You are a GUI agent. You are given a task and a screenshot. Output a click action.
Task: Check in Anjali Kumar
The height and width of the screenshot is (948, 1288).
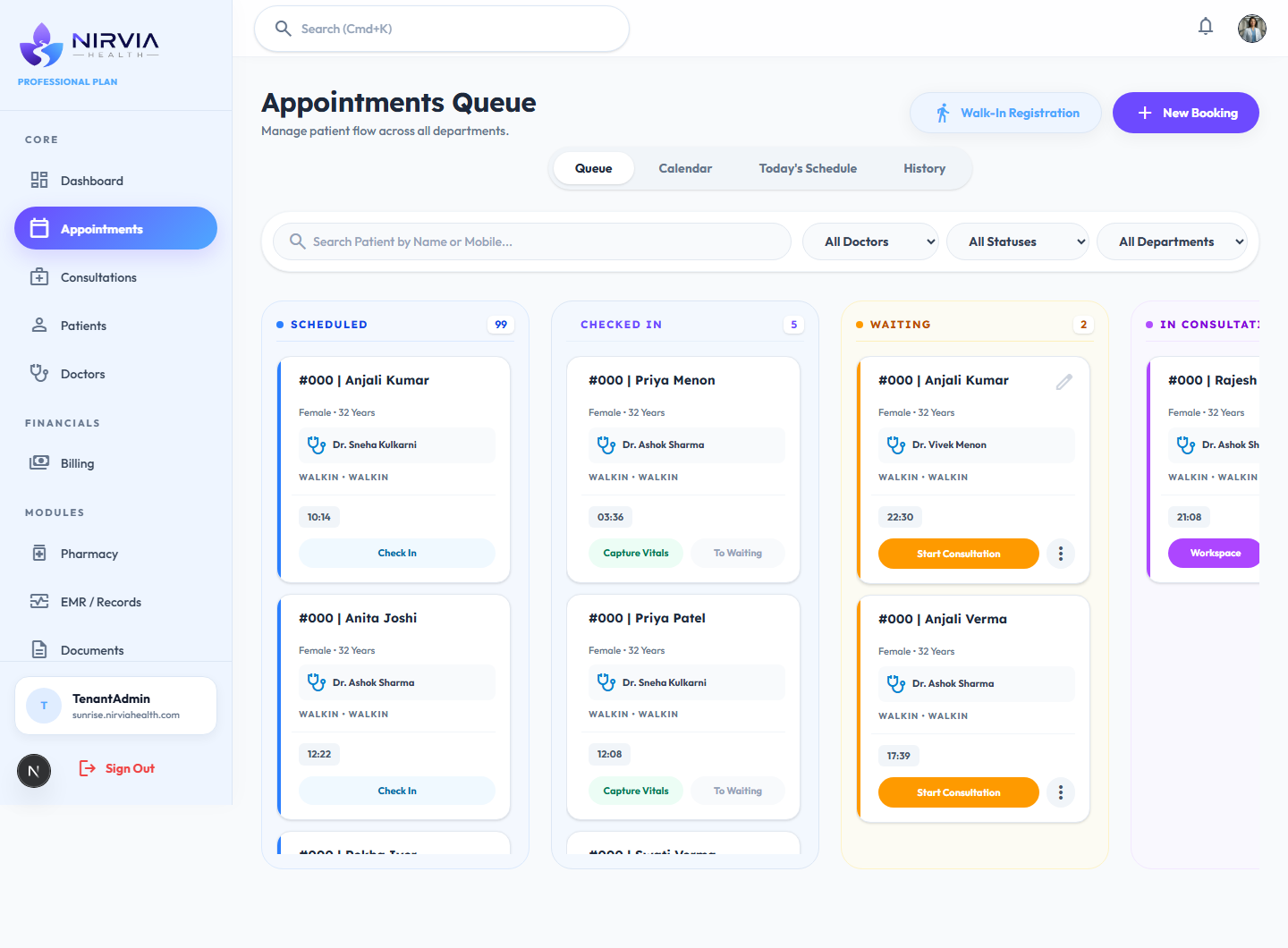pyautogui.click(x=397, y=553)
